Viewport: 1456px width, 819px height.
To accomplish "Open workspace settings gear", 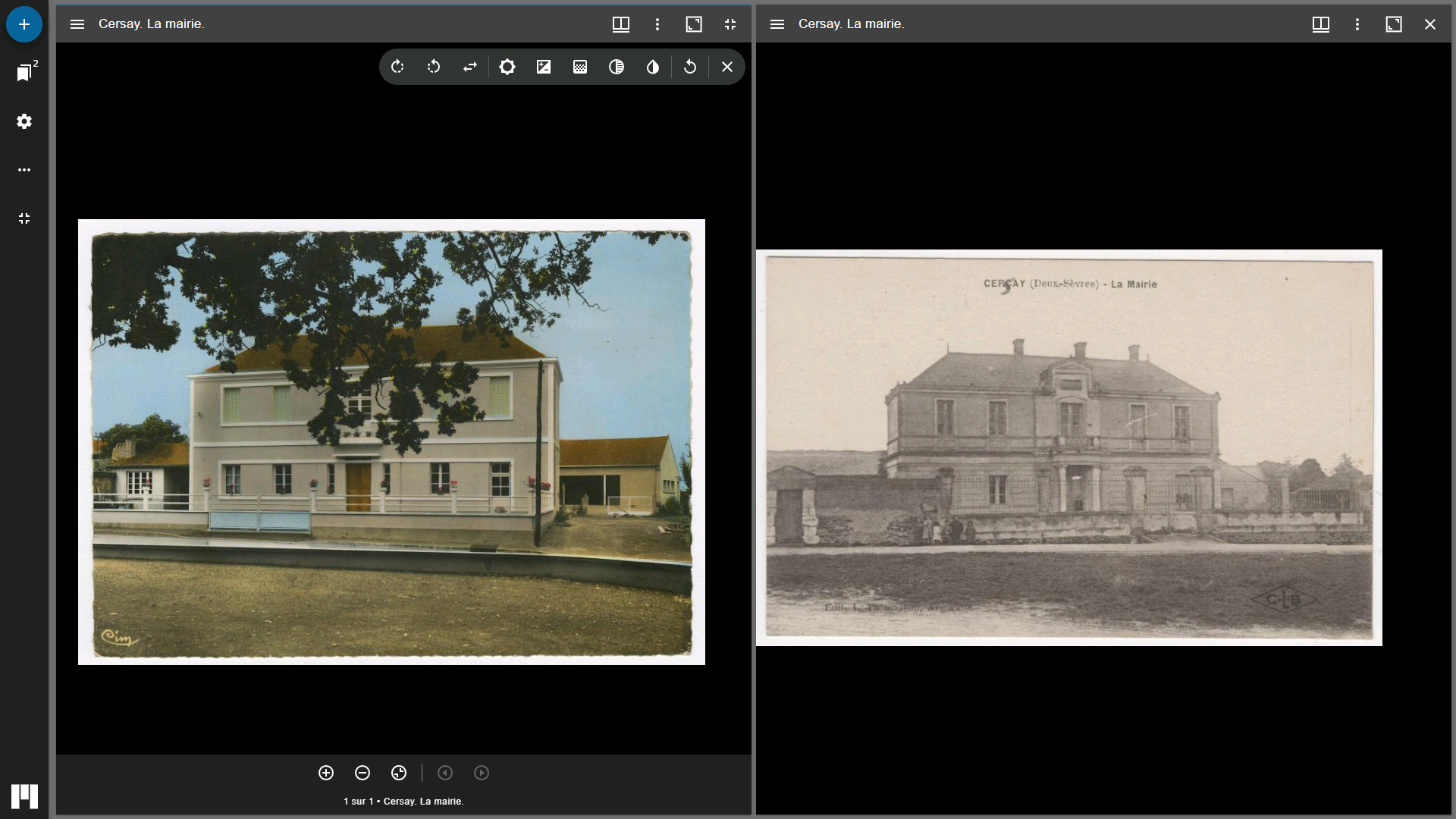I will pos(24,121).
